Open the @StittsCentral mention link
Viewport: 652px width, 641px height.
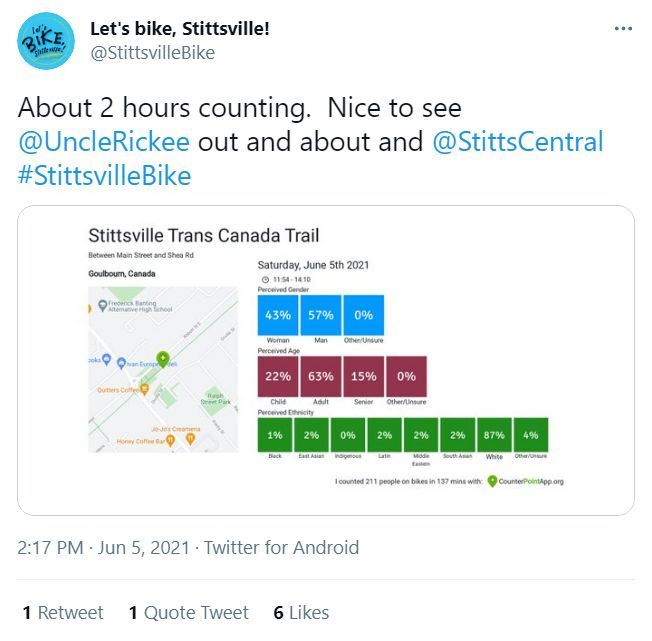coord(518,141)
